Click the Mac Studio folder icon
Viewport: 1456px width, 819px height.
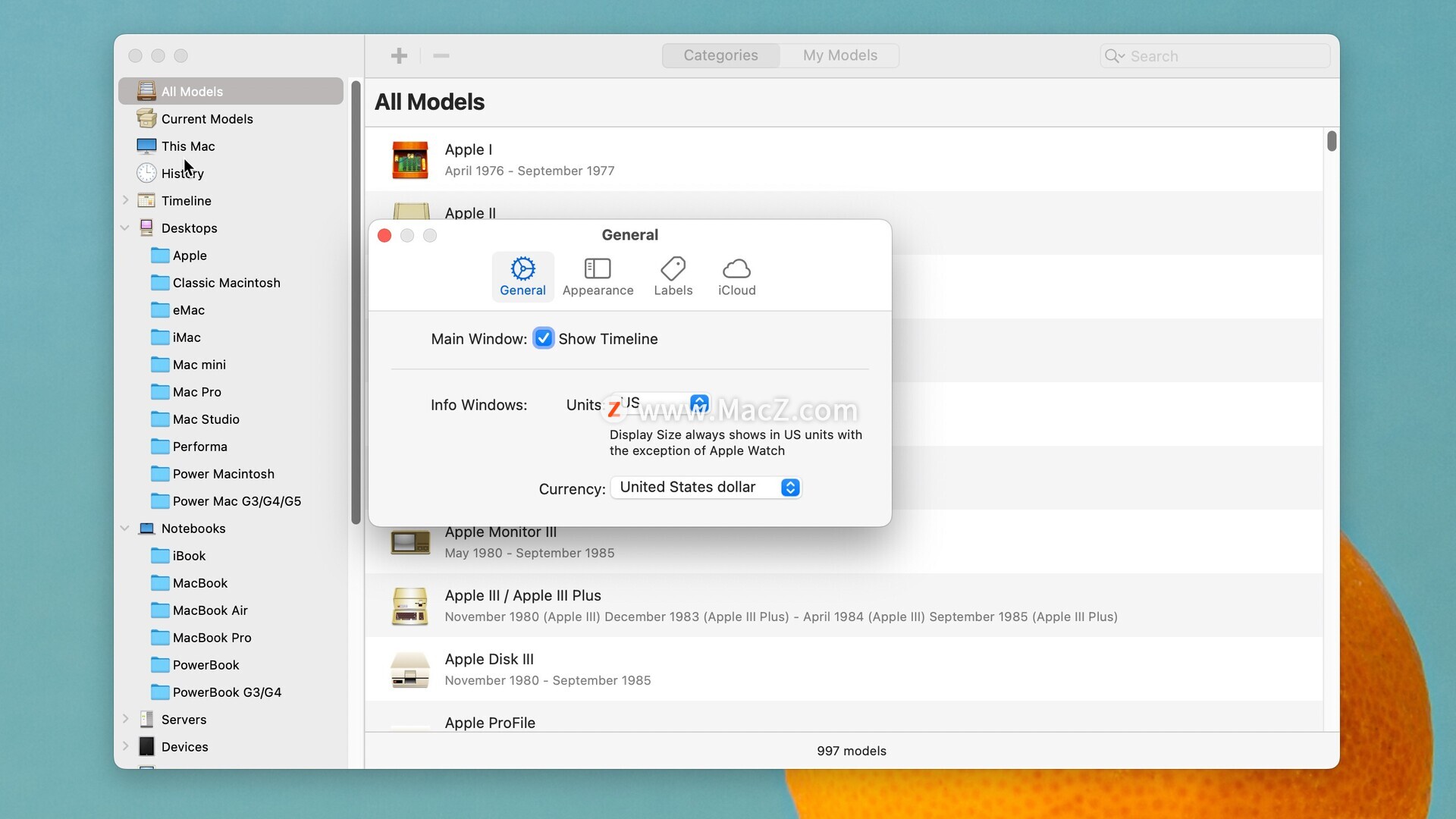pos(160,419)
